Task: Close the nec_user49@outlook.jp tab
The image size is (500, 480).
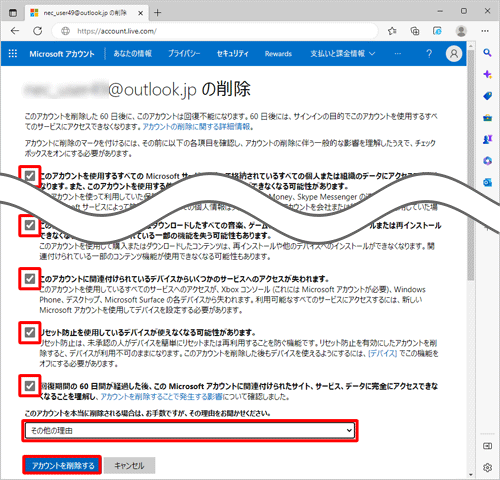Action: 141,13
